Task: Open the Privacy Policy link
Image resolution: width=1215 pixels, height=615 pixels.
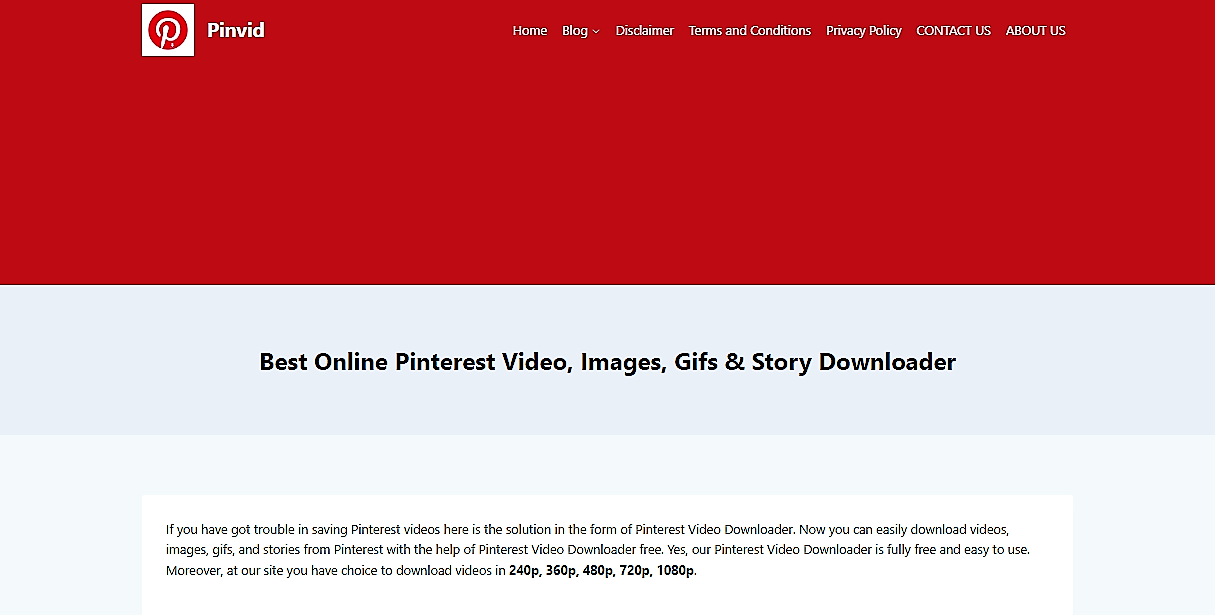Action: 863,31
